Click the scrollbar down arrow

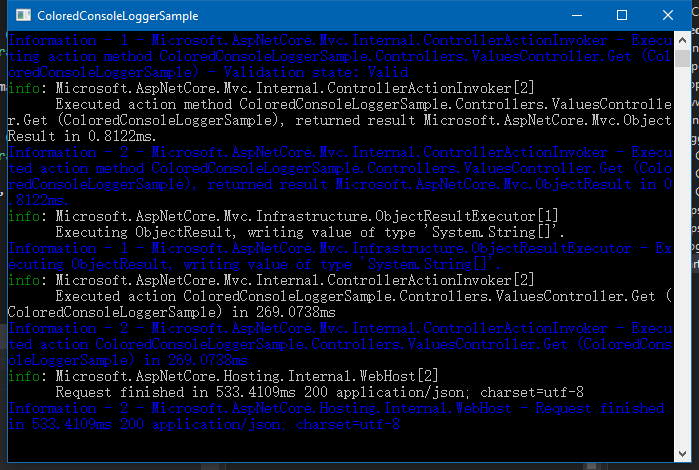click(x=682, y=453)
